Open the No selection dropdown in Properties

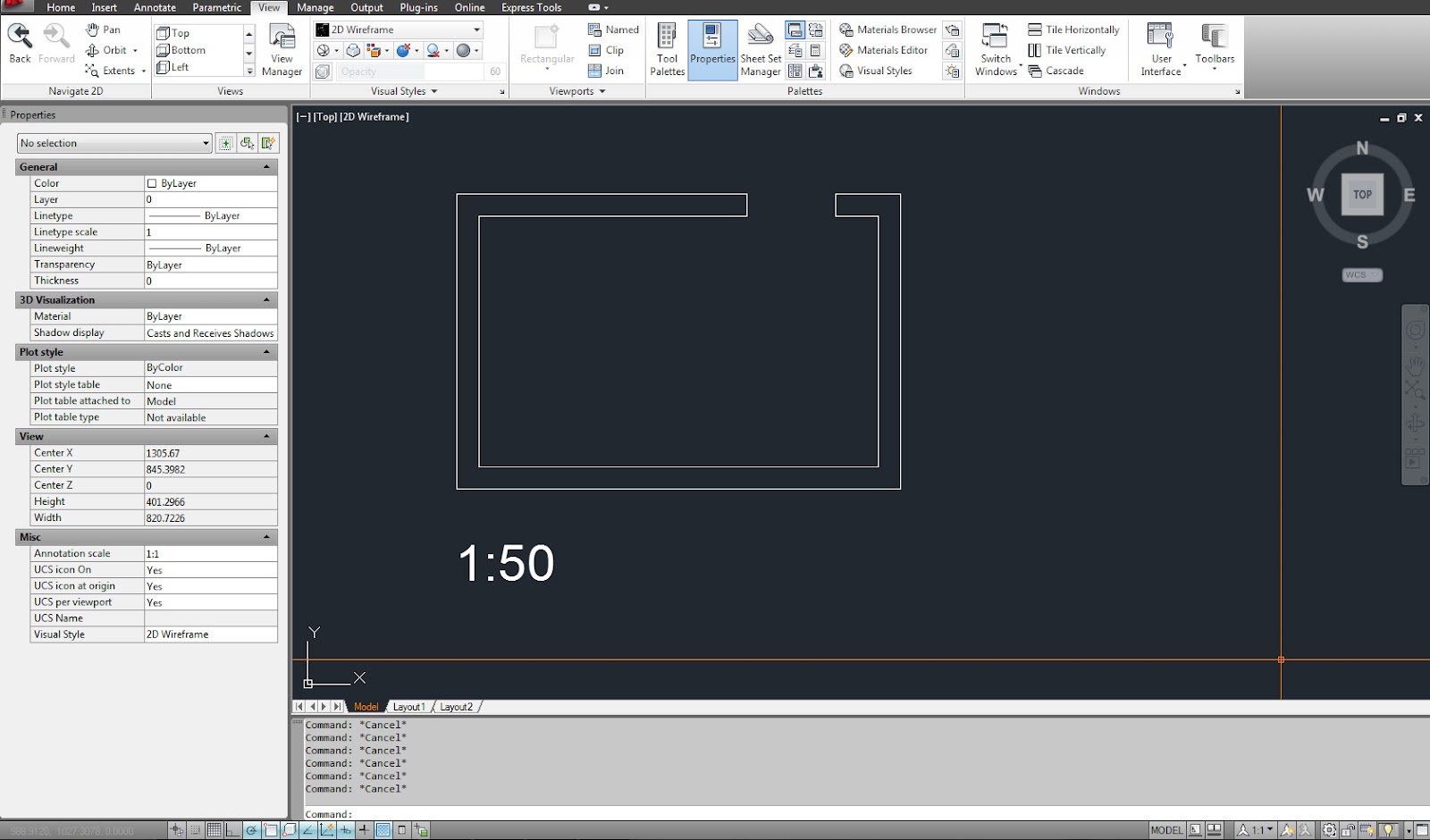tap(204, 143)
